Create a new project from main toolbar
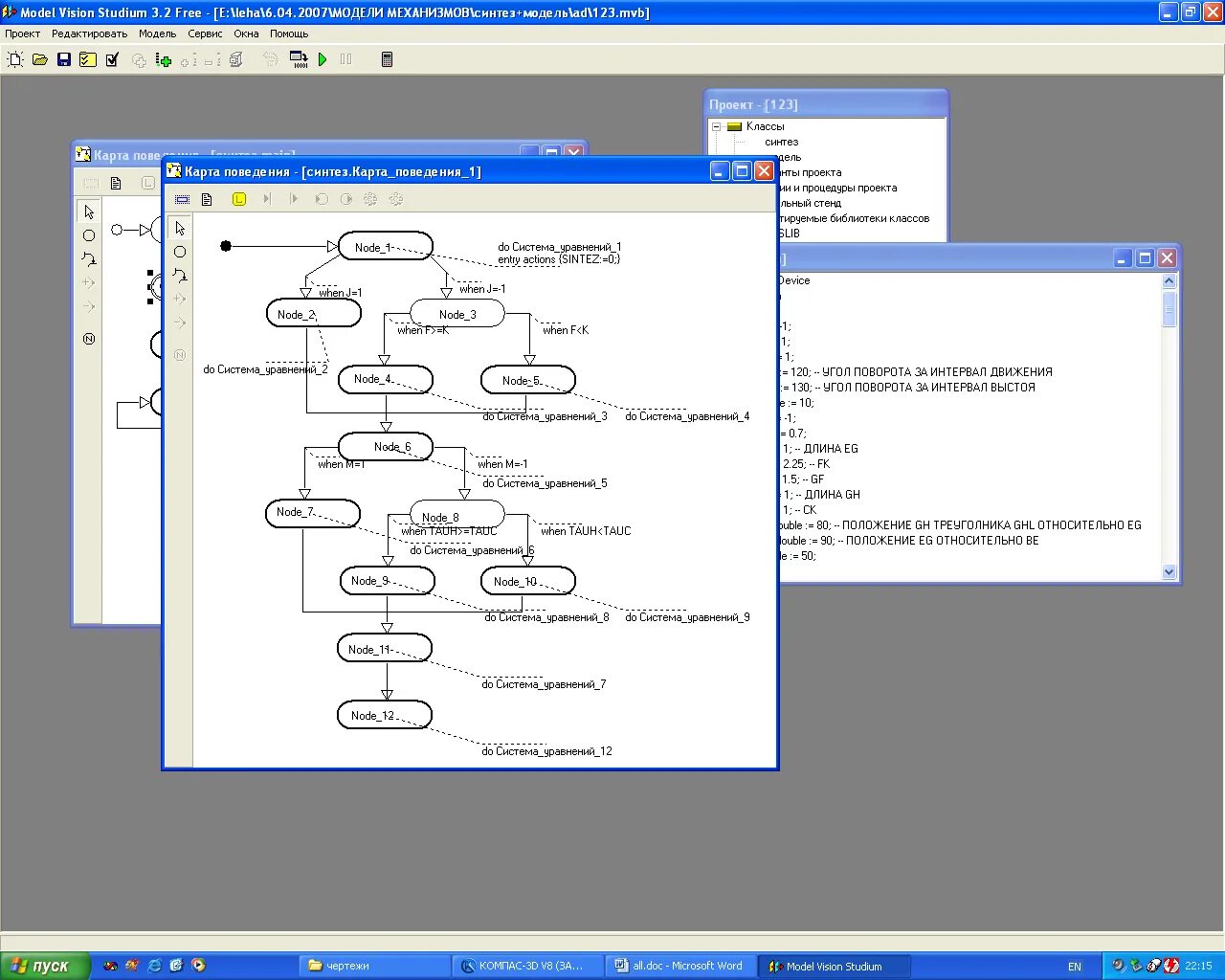1225x980 pixels. pos(15,59)
